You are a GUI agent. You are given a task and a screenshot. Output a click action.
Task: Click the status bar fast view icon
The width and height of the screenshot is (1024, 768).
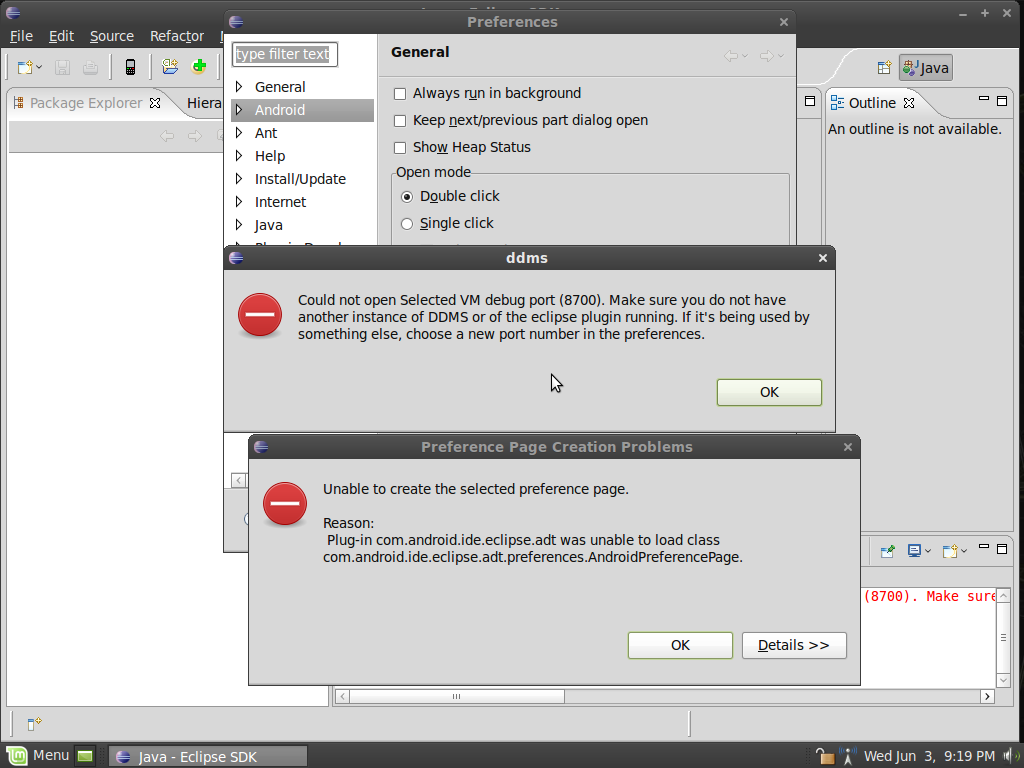click(x=34, y=723)
